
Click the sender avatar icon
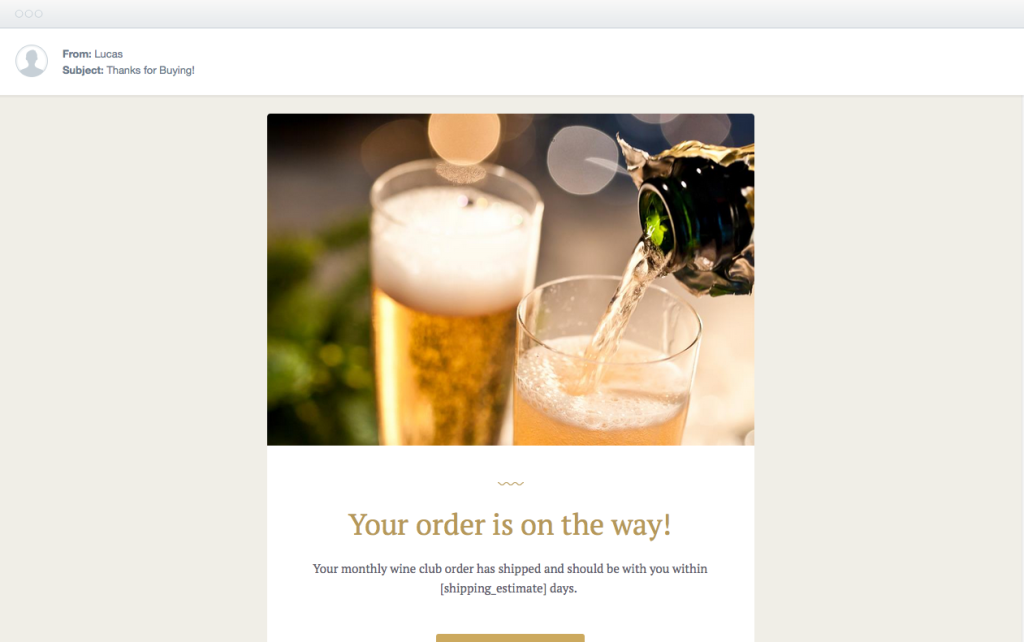31,61
